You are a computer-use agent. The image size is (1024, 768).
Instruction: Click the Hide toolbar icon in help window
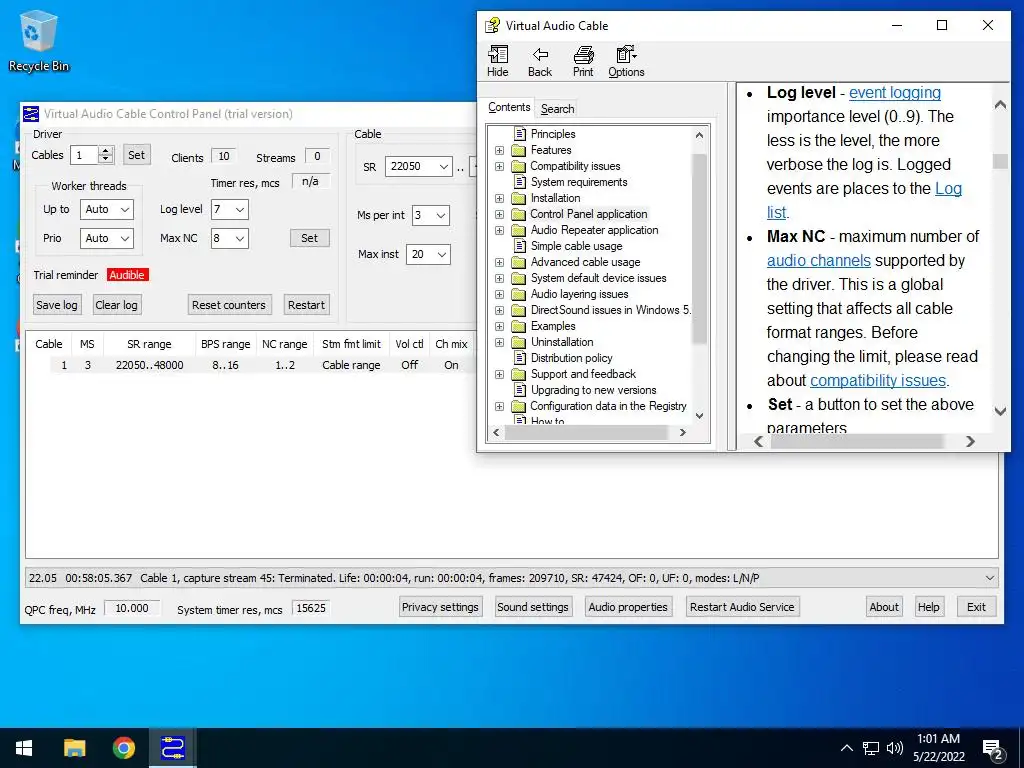(x=498, y=61)
